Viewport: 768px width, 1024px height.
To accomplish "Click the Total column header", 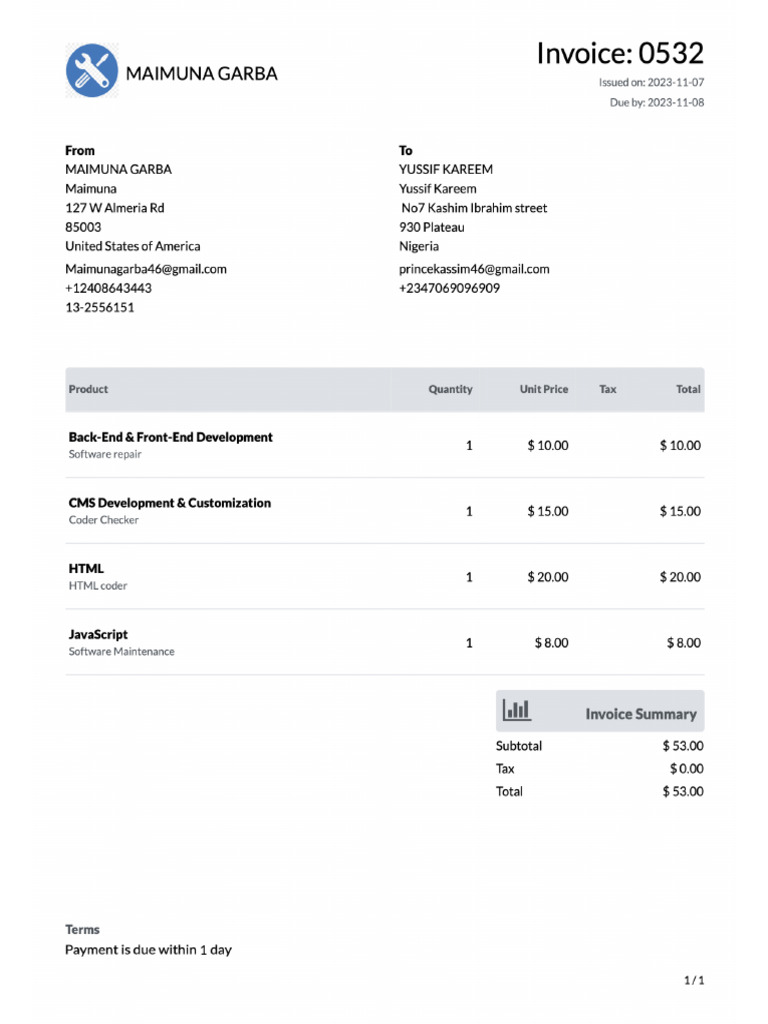I will coord(688,389).
